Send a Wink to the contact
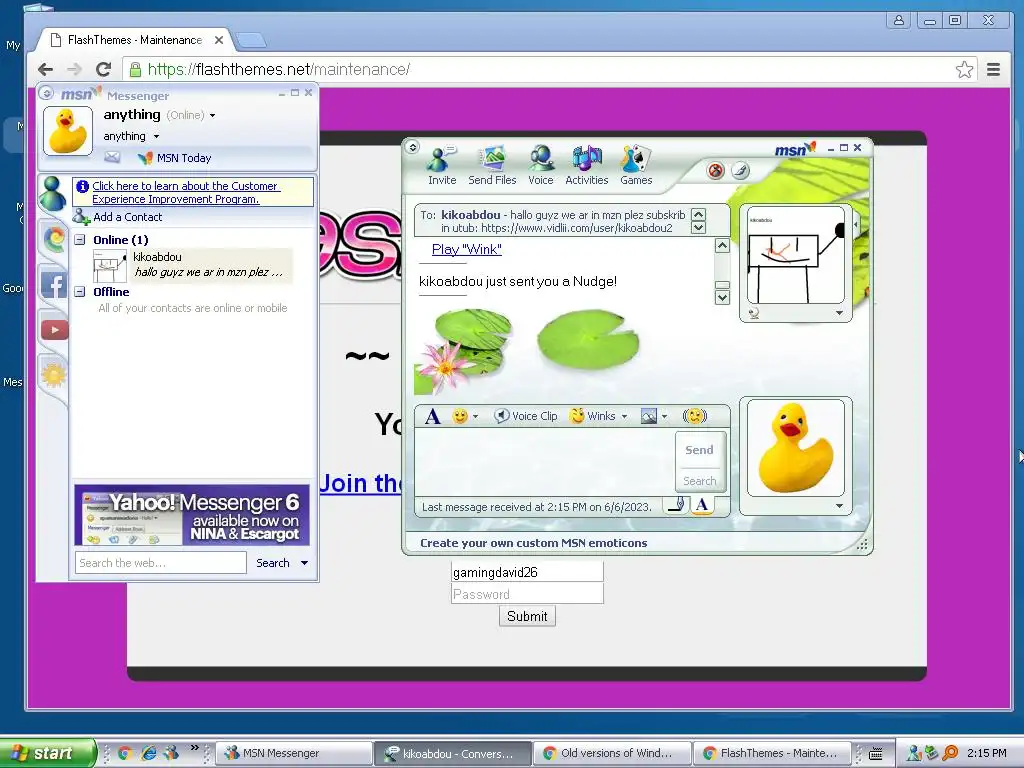 593,416
